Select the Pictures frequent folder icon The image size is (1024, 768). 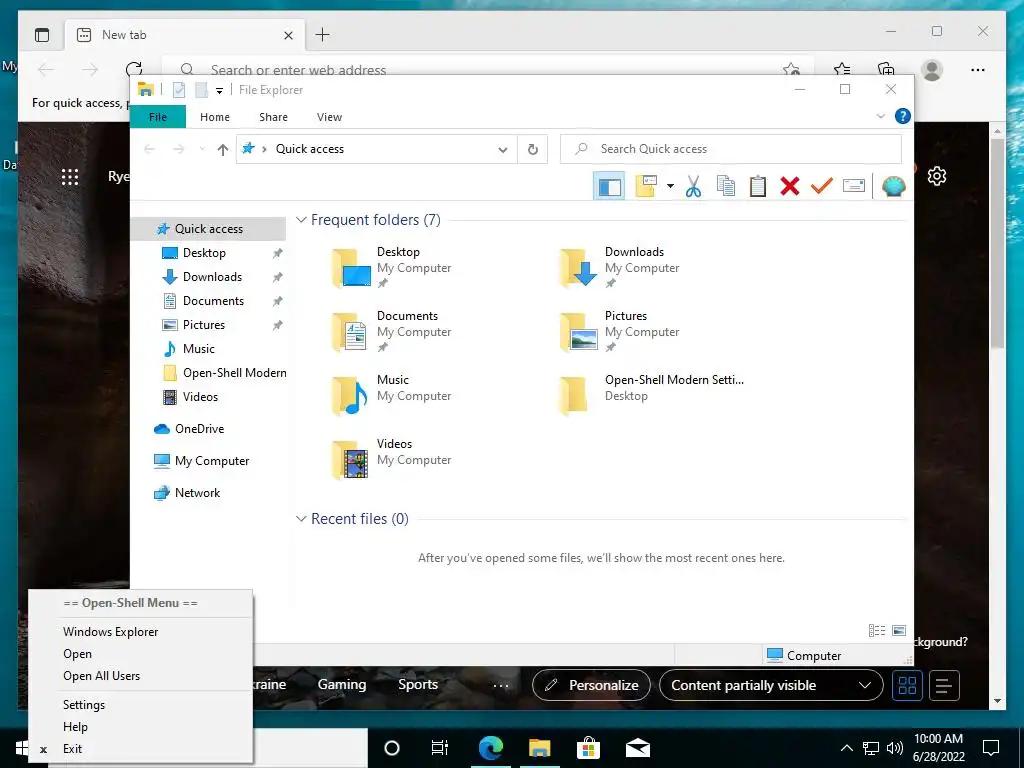(579, 332)
